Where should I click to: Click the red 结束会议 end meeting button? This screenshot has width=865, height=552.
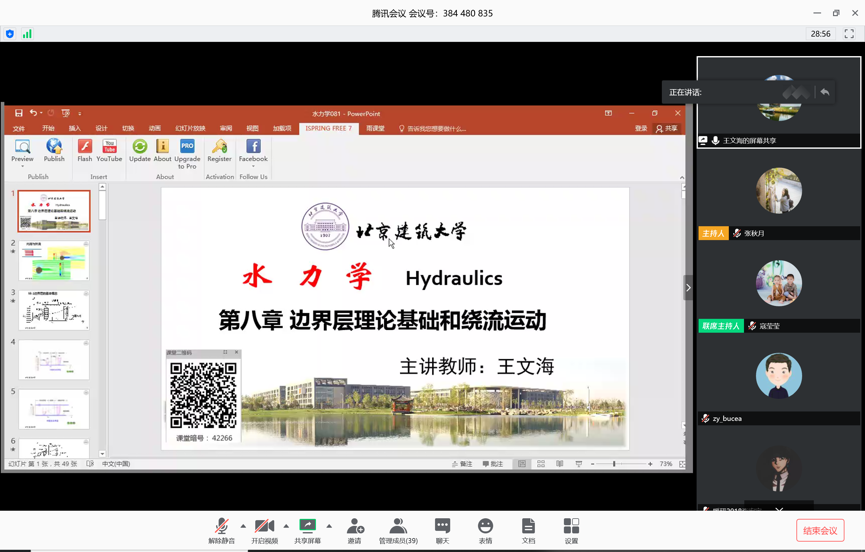point(820,530)
